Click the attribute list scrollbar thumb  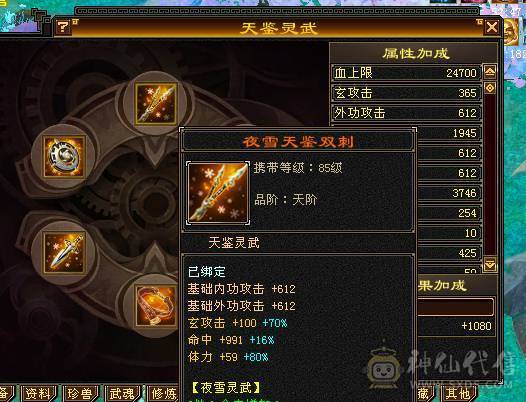click(x=490, y=88)
